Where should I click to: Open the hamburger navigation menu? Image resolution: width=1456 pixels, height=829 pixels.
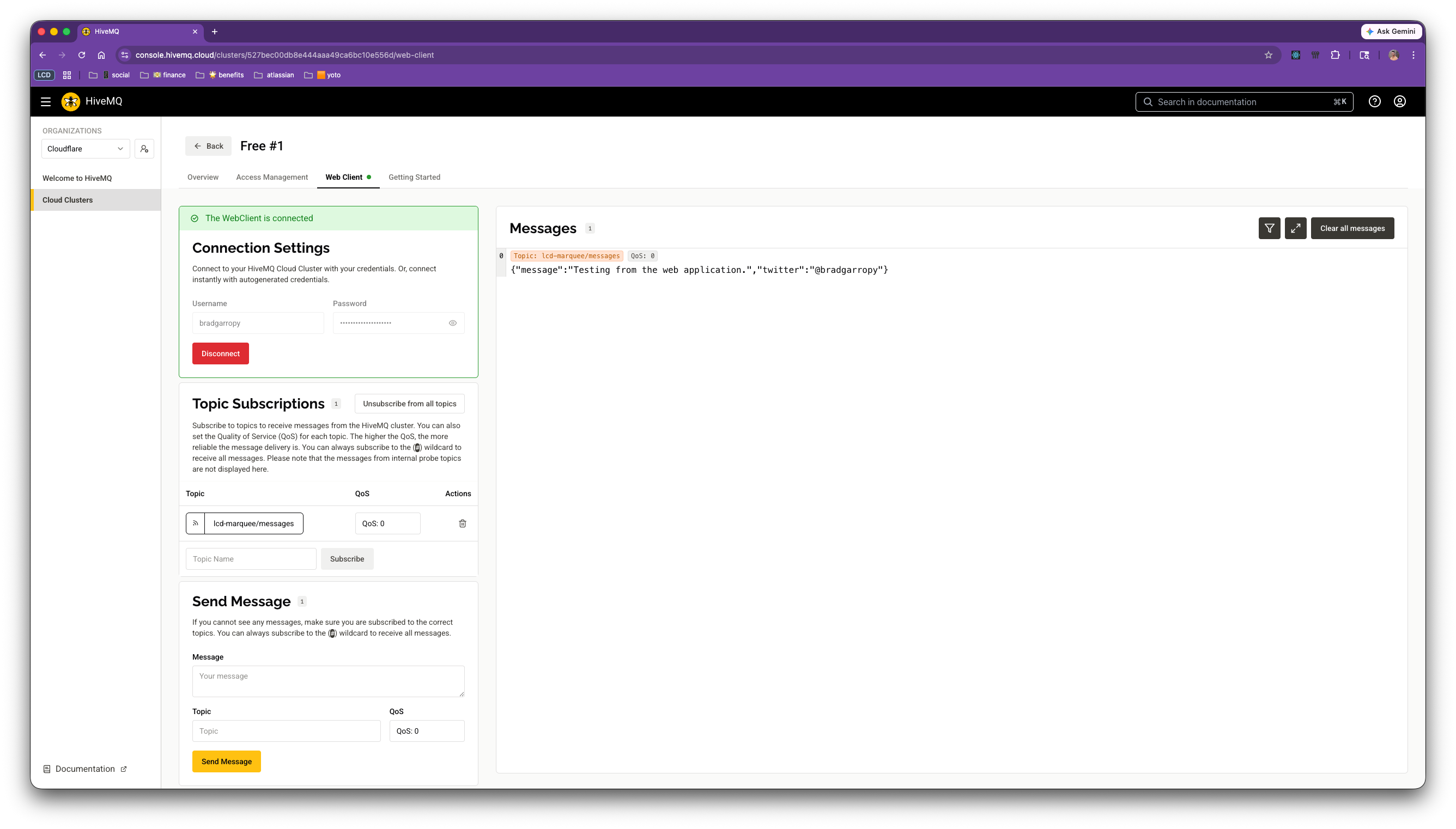[x=46, y=101]
